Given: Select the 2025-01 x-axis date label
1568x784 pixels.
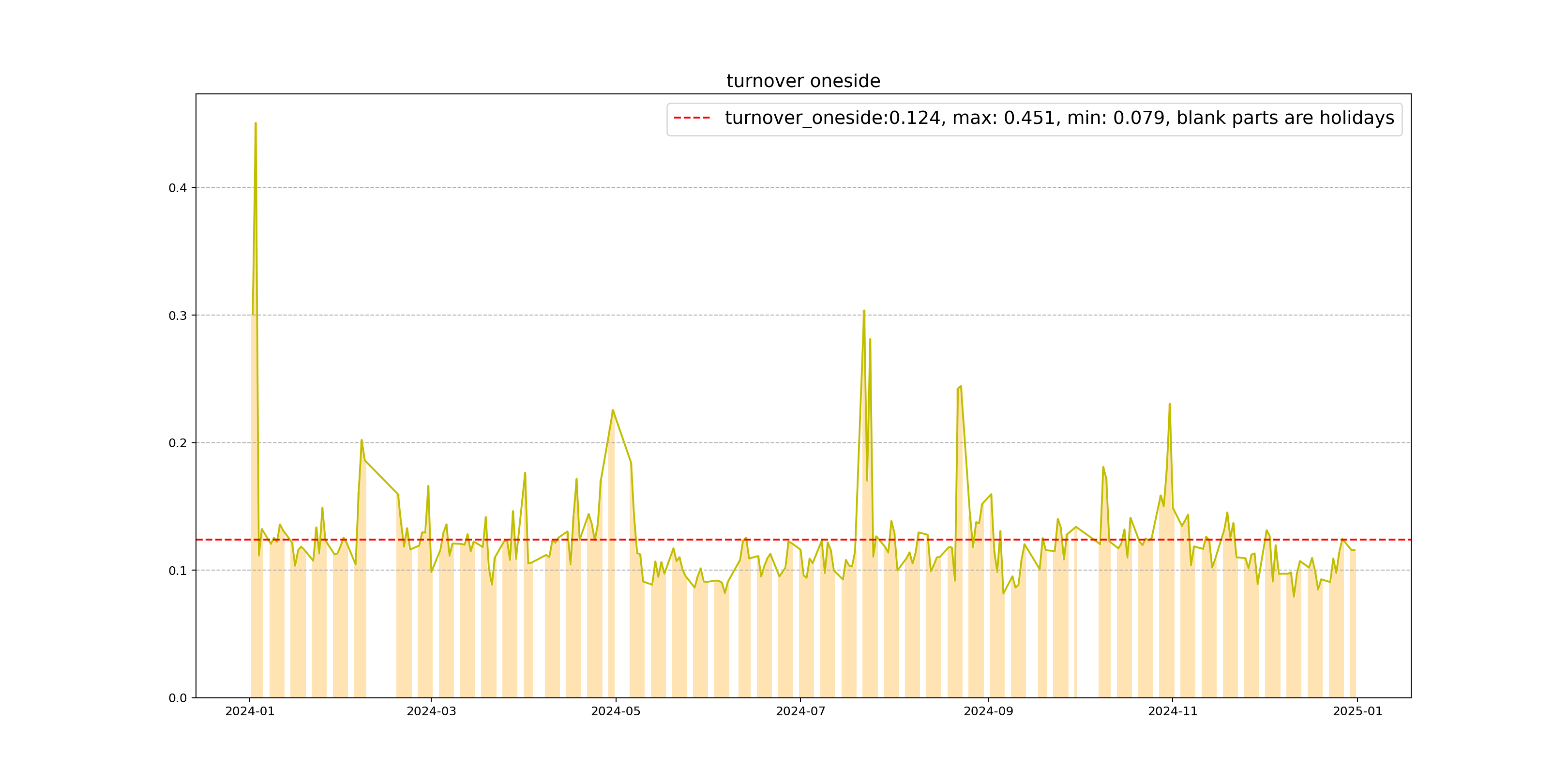Looking at the screenshot, I should point(1357,711).
